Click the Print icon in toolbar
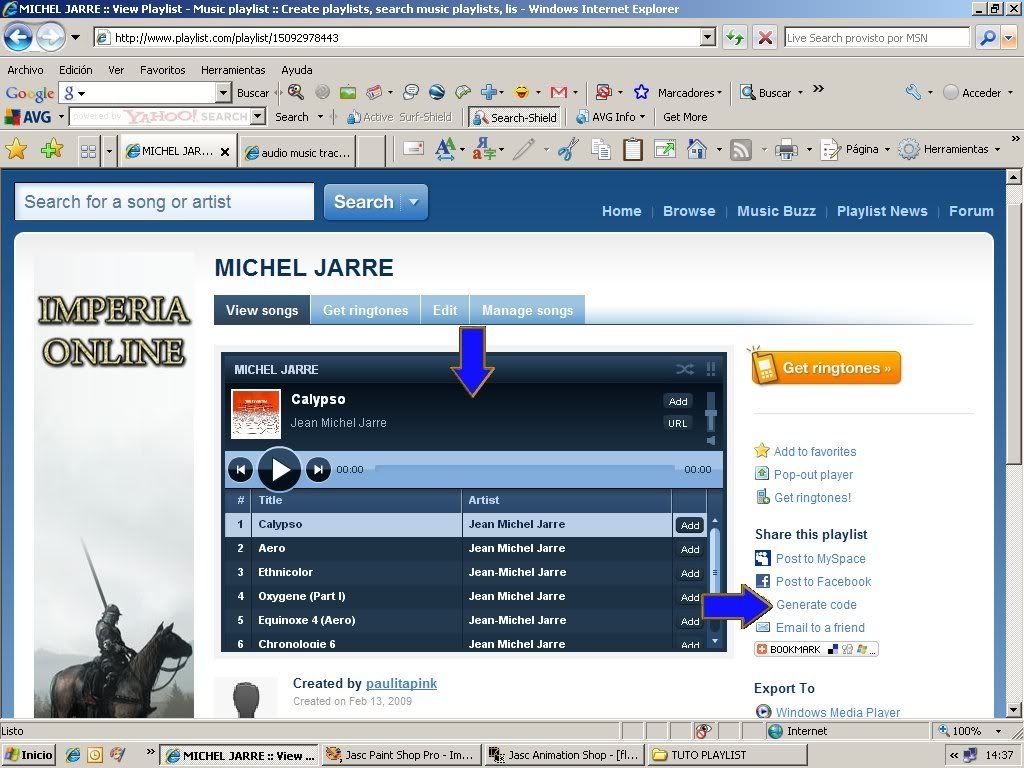This screenshot has height=768, width=1024. [x=786, y=150]
